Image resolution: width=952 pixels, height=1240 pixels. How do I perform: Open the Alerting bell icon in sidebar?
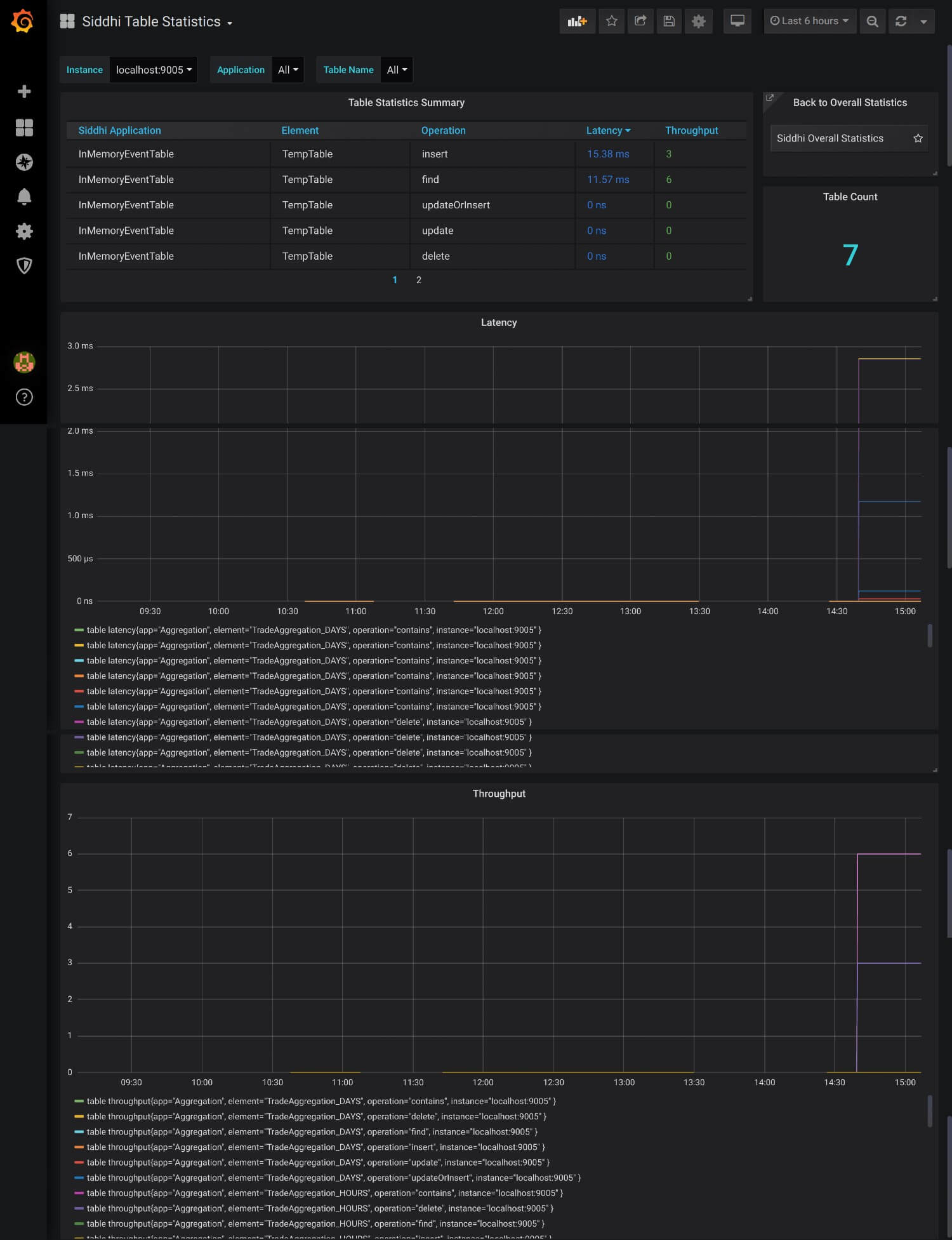[x=24, y=197]
